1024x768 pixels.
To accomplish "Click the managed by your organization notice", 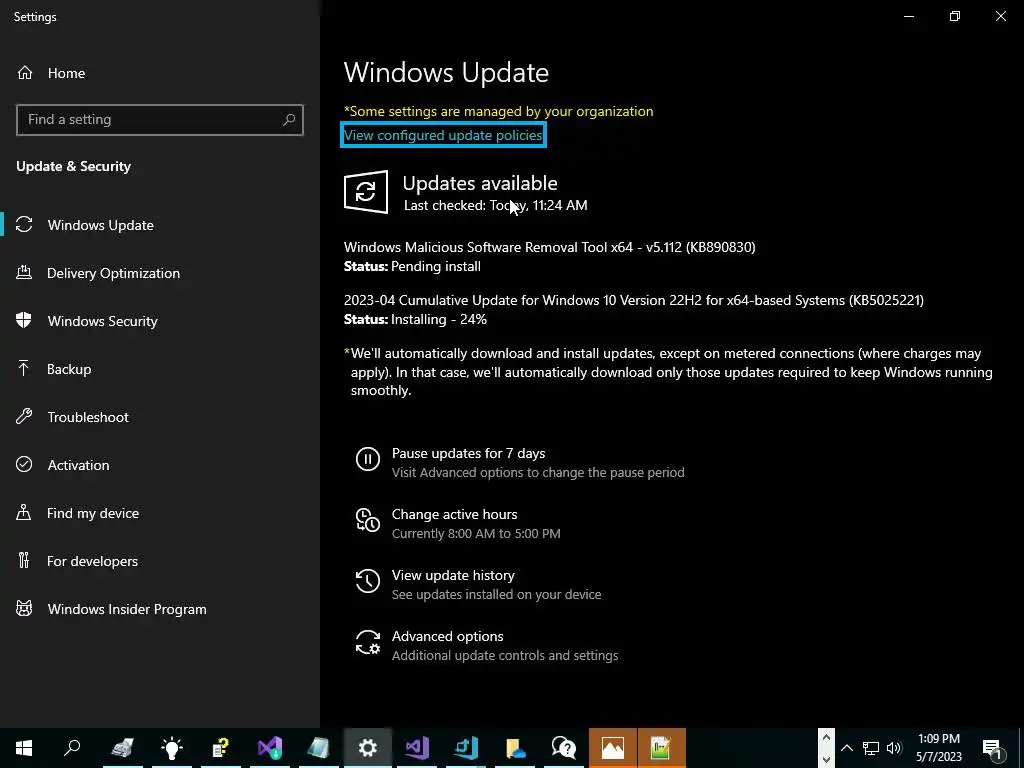I will [x=498, y=111].
